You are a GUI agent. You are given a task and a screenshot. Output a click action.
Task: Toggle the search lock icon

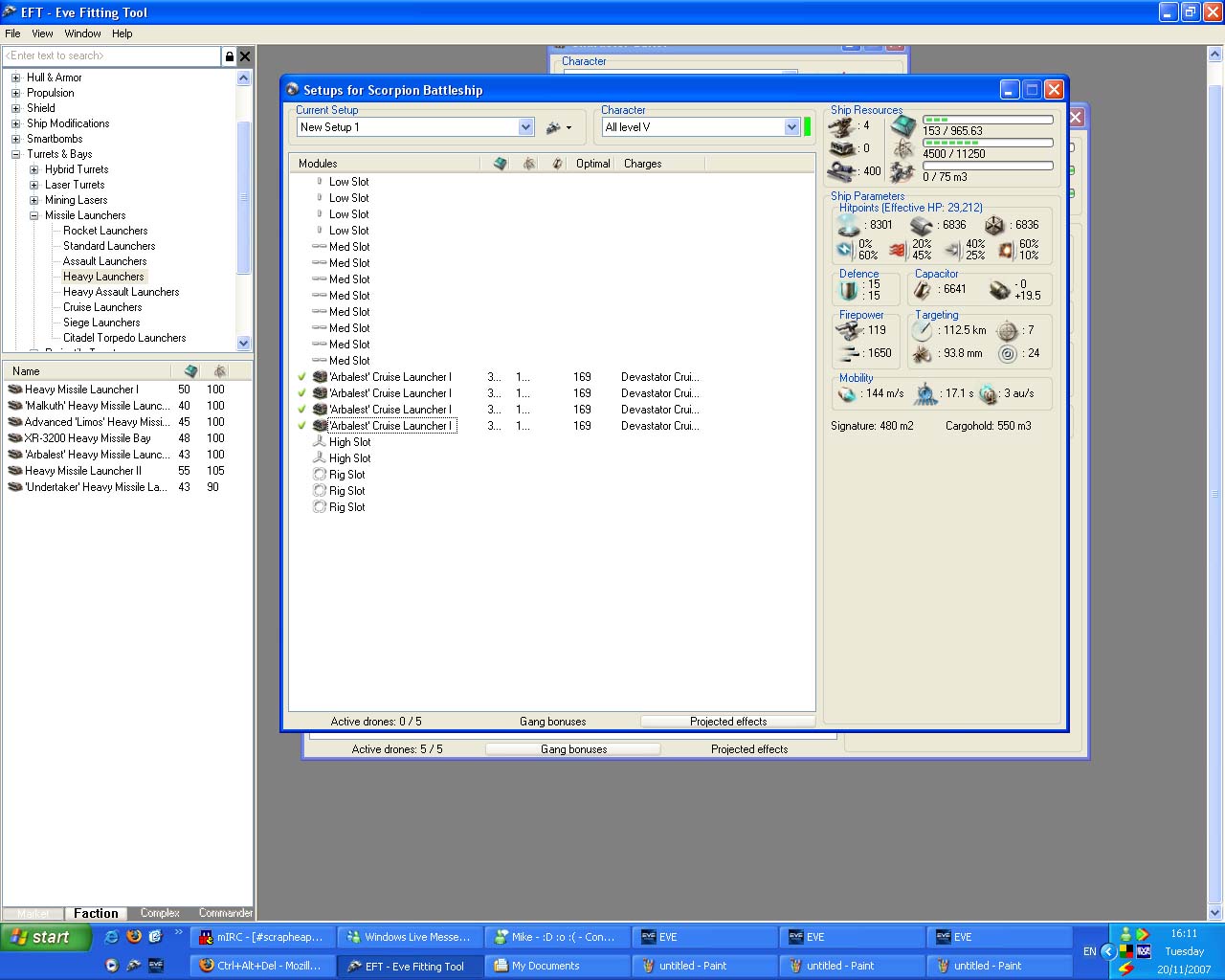coord(229,56)
